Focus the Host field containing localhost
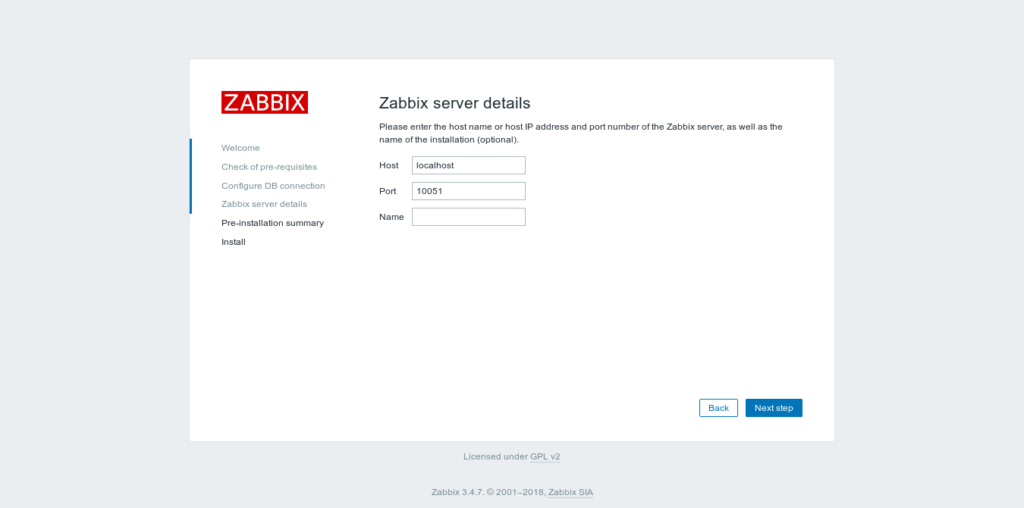The height and width of the screenshot is (508, 1024). [468, 165]
